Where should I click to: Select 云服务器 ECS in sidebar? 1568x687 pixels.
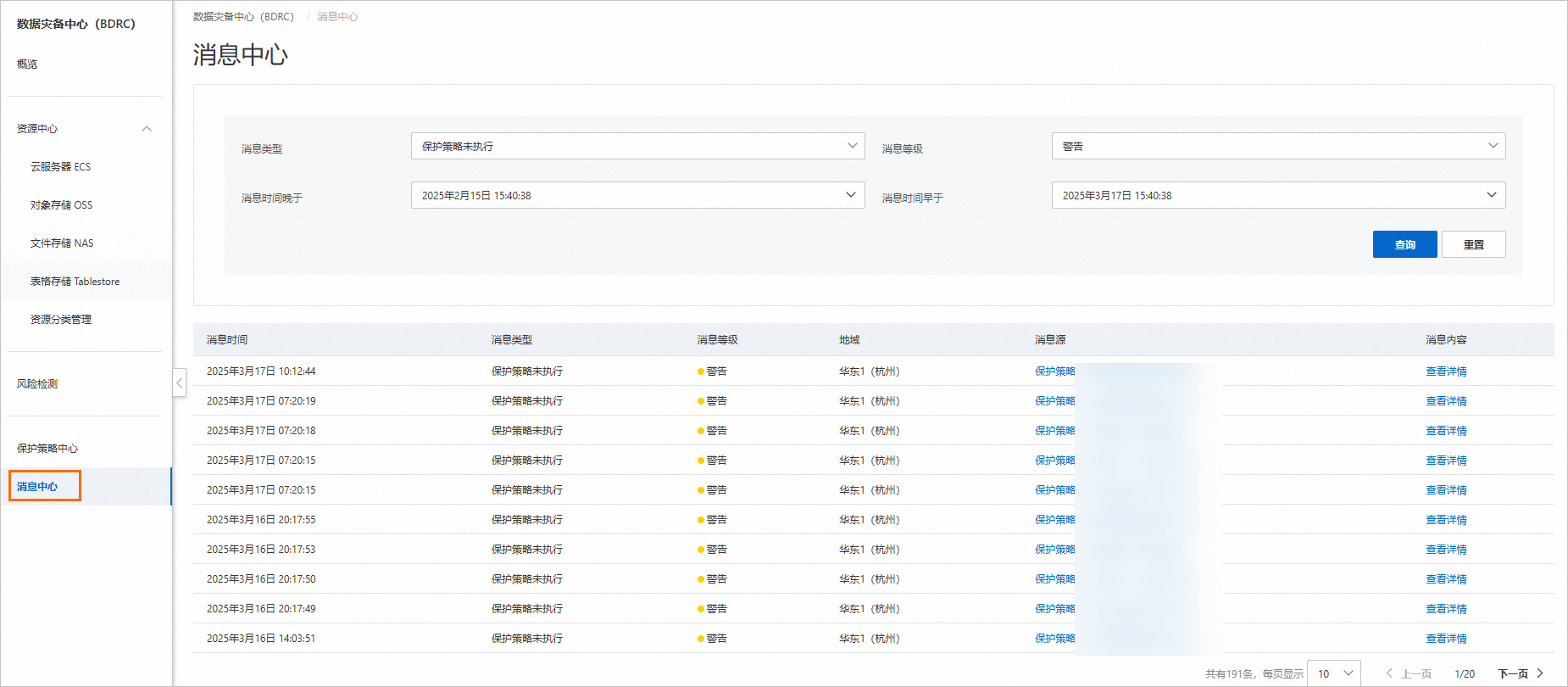click(60, 167)
